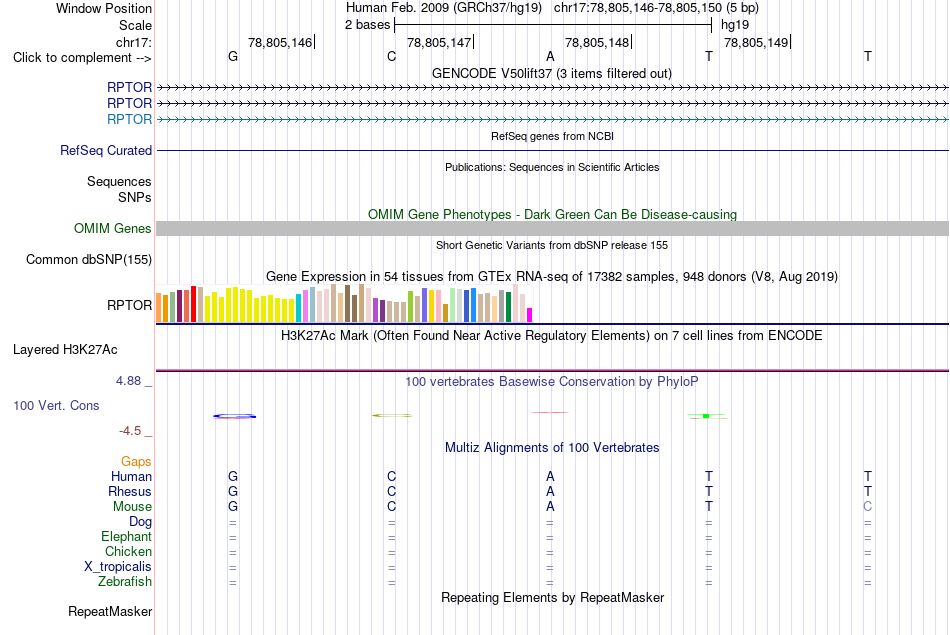Select the Human species label
950x635 pixels.
(131, 477)
